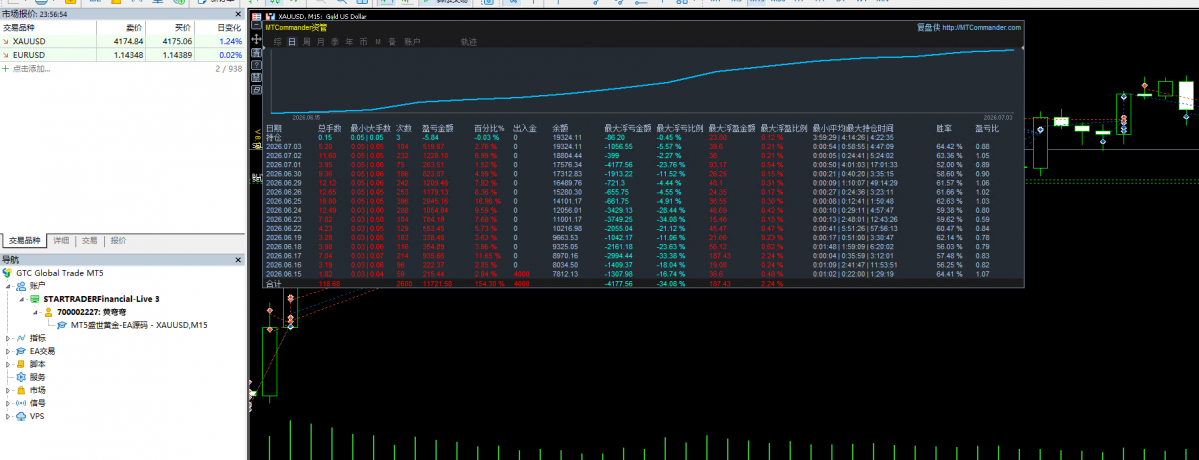Click the red grid icon left of the chart title
The image size is (1199, 460).
coord(257,16)
